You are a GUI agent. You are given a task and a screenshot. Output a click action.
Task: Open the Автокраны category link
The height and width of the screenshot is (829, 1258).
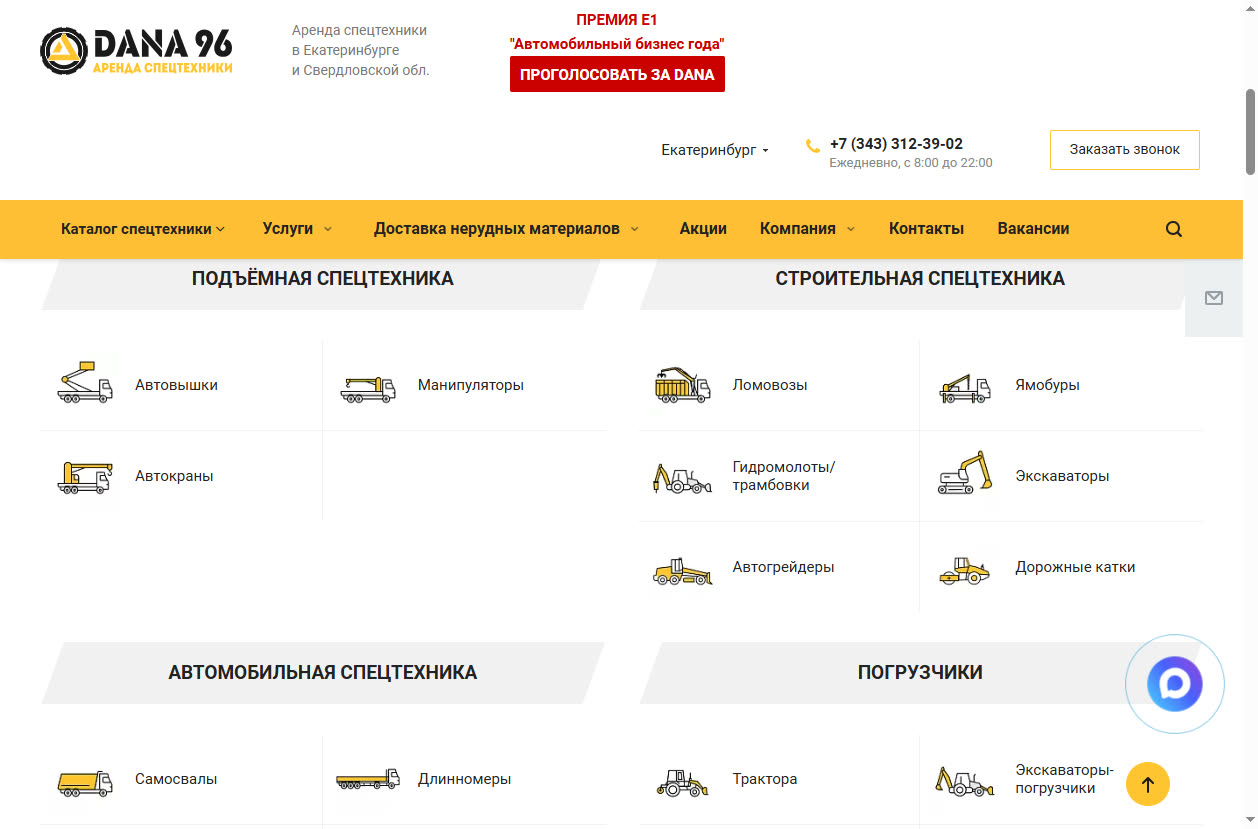tap(174, 476)
